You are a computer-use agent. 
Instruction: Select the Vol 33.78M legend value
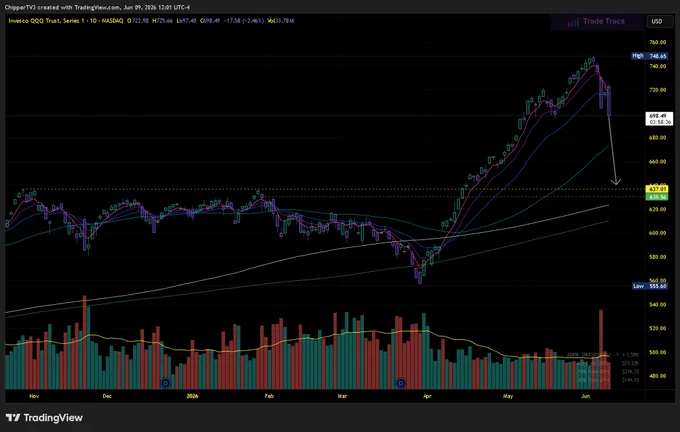pos(281,20)
